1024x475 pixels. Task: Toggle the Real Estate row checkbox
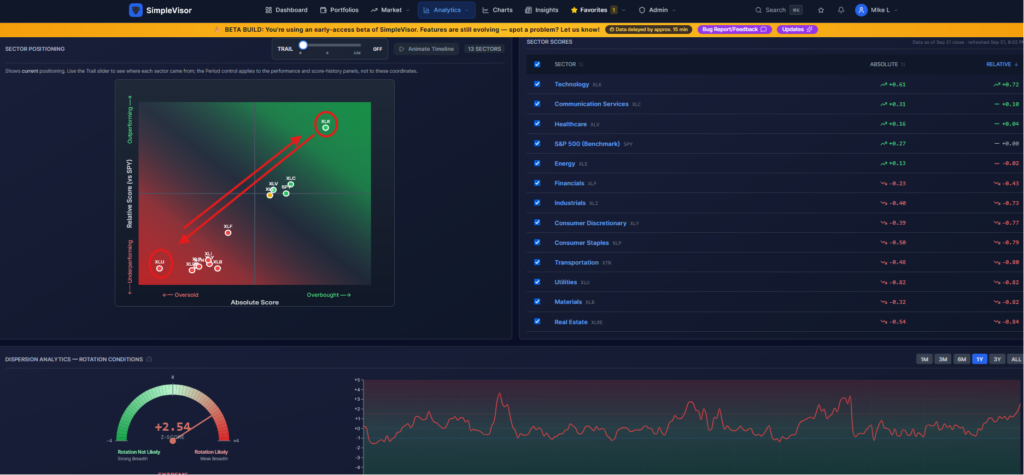pyautogui.click(x=537, y=321)
